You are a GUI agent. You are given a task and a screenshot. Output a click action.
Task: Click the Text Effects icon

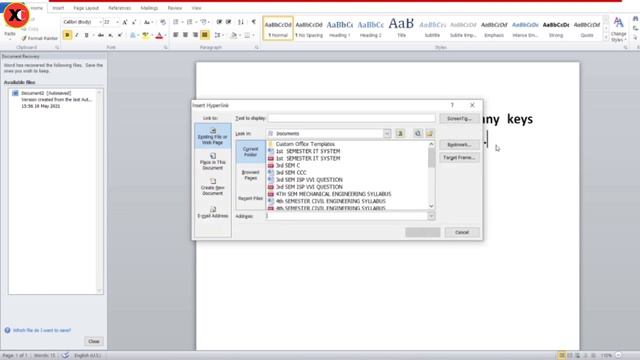click(x=133, y=36)
